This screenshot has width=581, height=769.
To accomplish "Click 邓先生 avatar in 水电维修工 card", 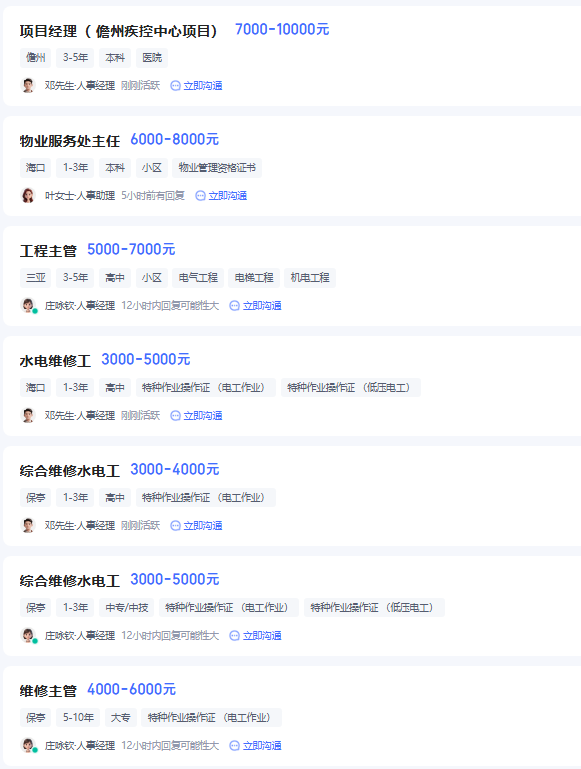I will (x=28, y=415).
